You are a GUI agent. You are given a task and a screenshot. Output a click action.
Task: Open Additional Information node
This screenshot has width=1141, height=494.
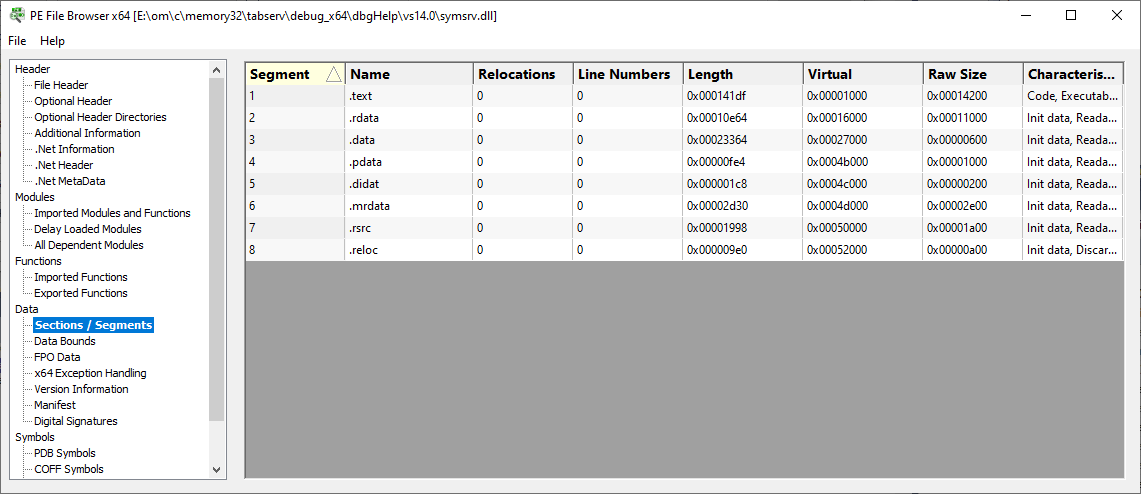click(87, 133)
